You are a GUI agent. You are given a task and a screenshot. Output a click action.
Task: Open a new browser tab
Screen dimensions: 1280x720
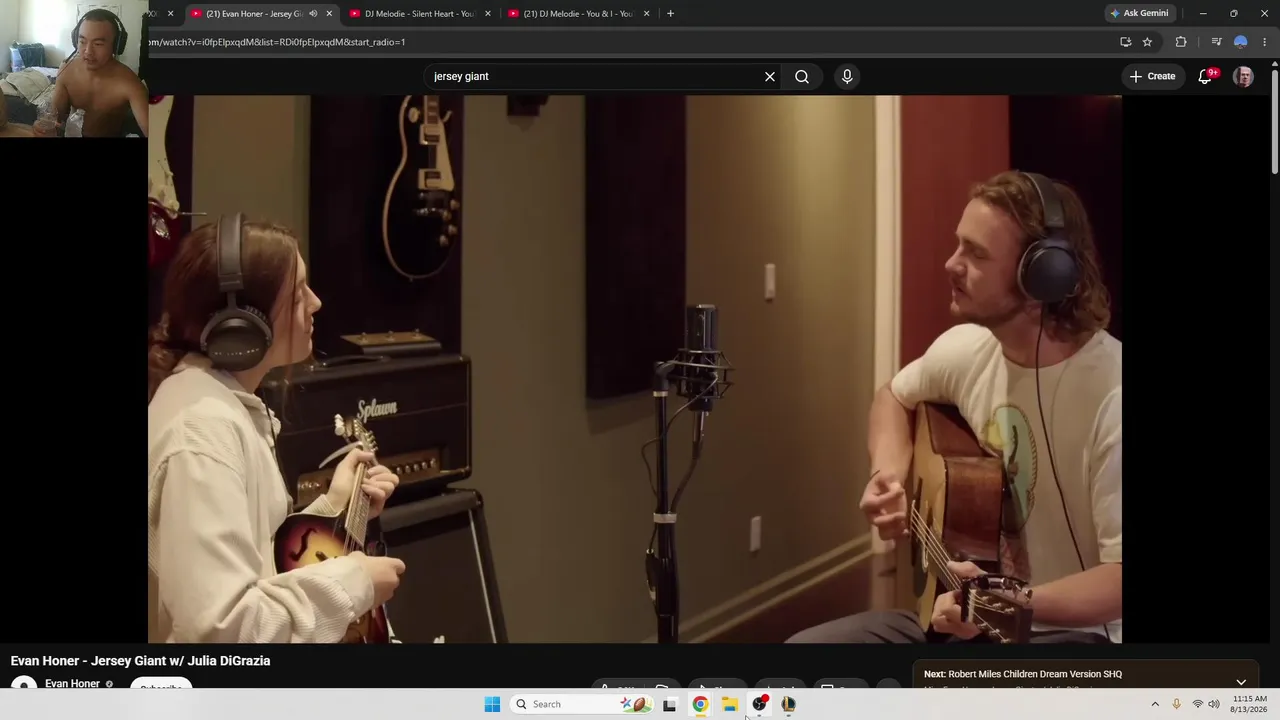[x=670, y=14]
